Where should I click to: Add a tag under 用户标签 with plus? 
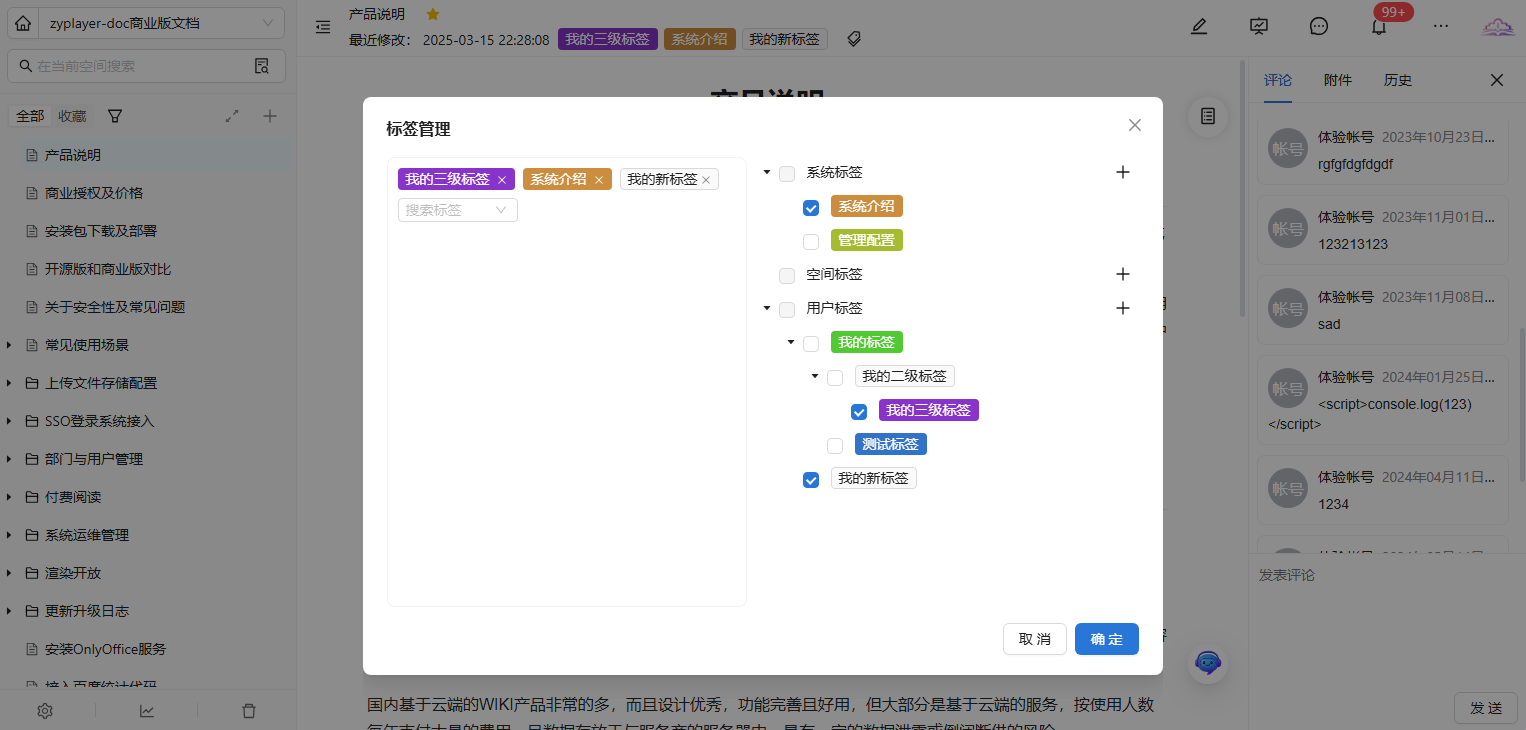pyautogui.click(x=1123, y=308)
